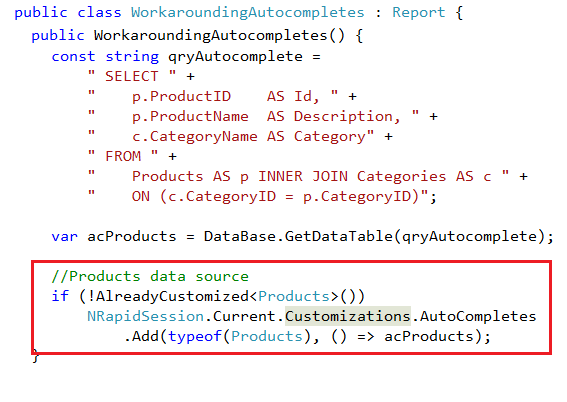Screen dimensions: 567x402
Task: Click the ON (c.CategoryID = p.CategoryID) line
Action: point(275,197)
